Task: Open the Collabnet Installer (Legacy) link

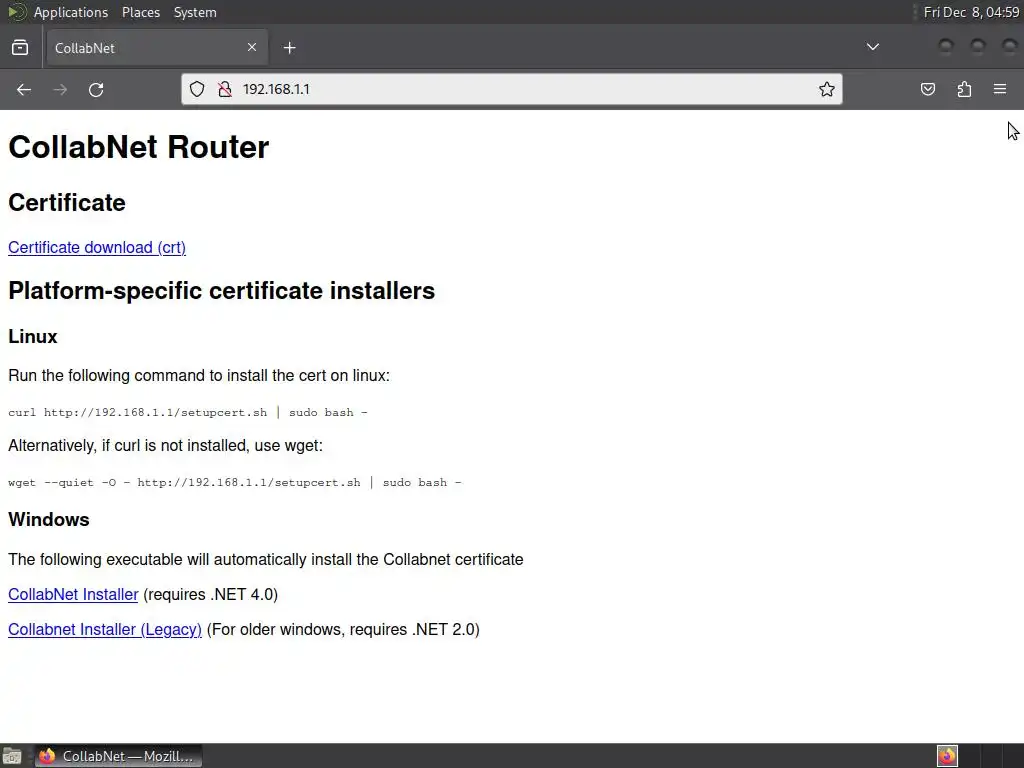Action: pyautogui.click(x=104, y=630)
